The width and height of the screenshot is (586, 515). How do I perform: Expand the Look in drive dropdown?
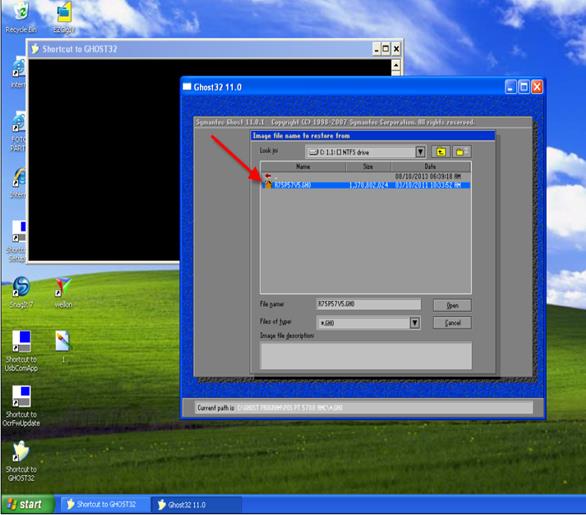pyautogui.click(x=420, y=152)
